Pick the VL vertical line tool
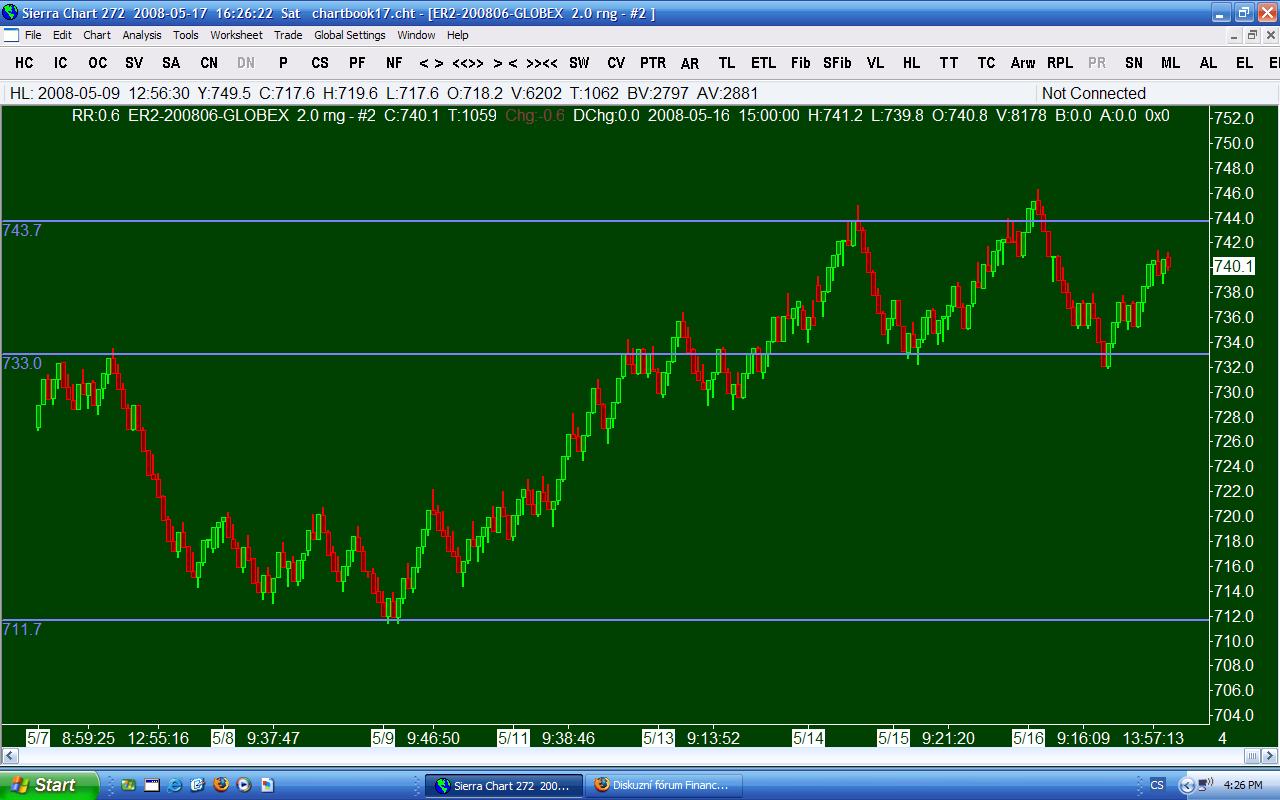This screenshot has width=1280, height=800. tap(875, 63)
